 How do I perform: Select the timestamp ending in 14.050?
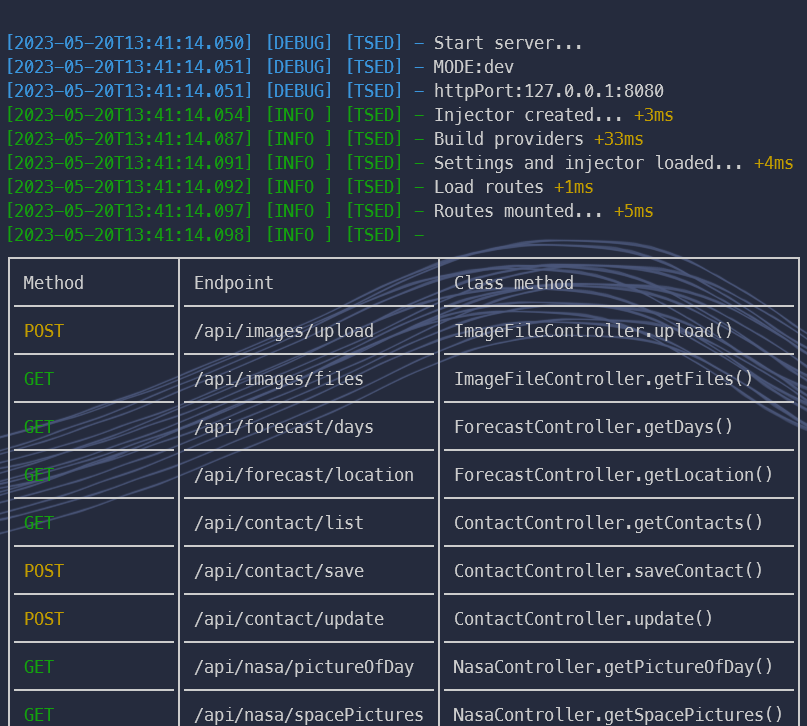[x=130, y=43]
